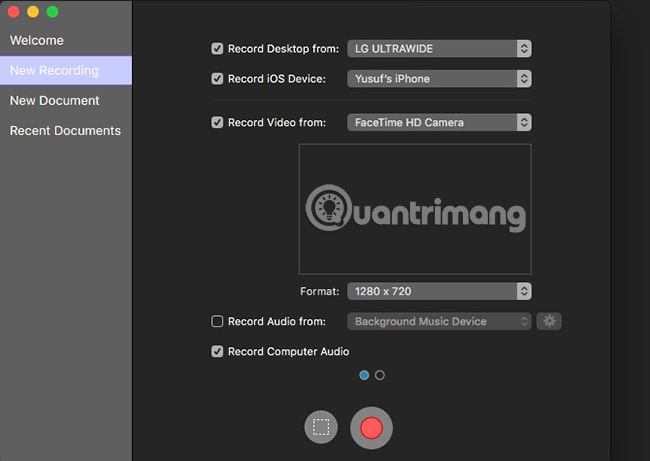The width and height of the screenshot is (650, 461).
Task: Open the FaceTime HD Camera dropdown
Action: click(439, 123)
